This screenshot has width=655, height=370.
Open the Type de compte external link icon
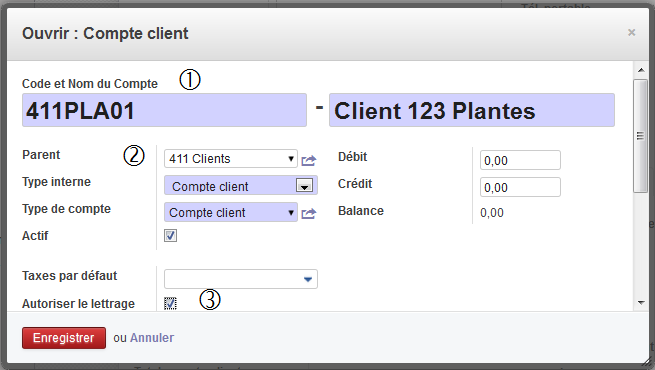(x=309, y=213)
